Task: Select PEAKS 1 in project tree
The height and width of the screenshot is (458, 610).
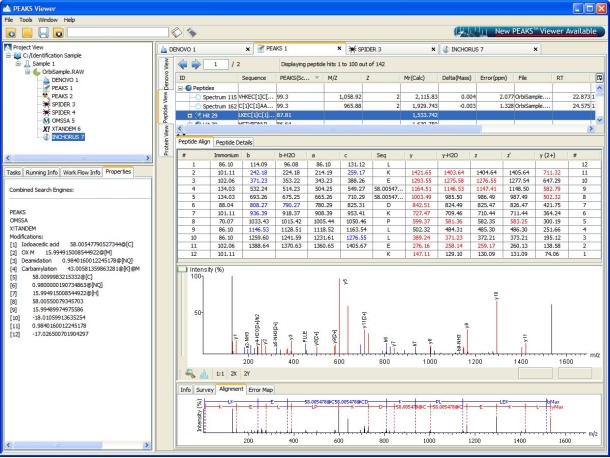Action: 62,88
